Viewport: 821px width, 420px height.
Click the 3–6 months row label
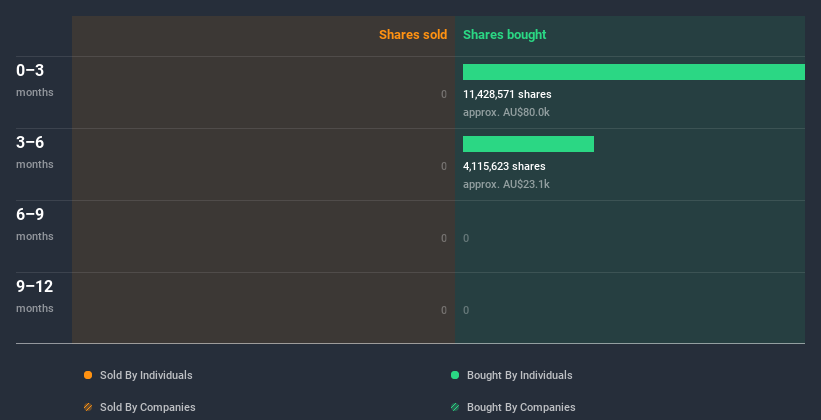[35, 152]
